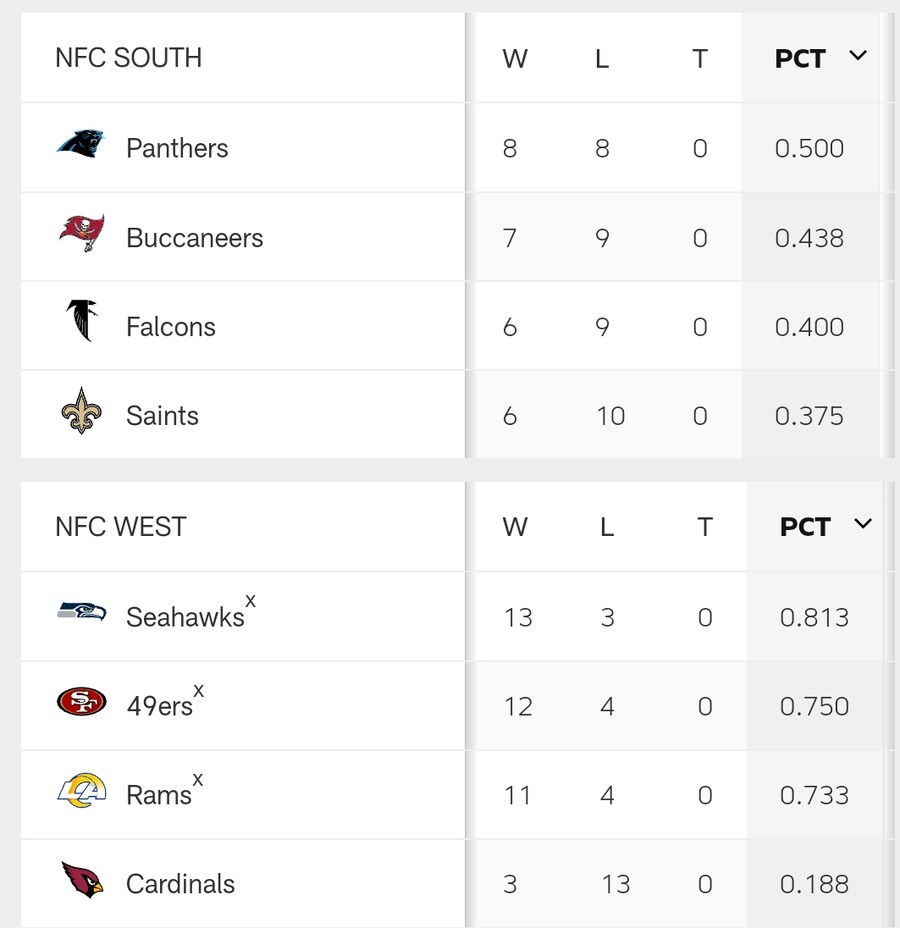Screen dimensions: 900x928
Task: Open the 49ers team page link
Action: [x=158, y=704]
